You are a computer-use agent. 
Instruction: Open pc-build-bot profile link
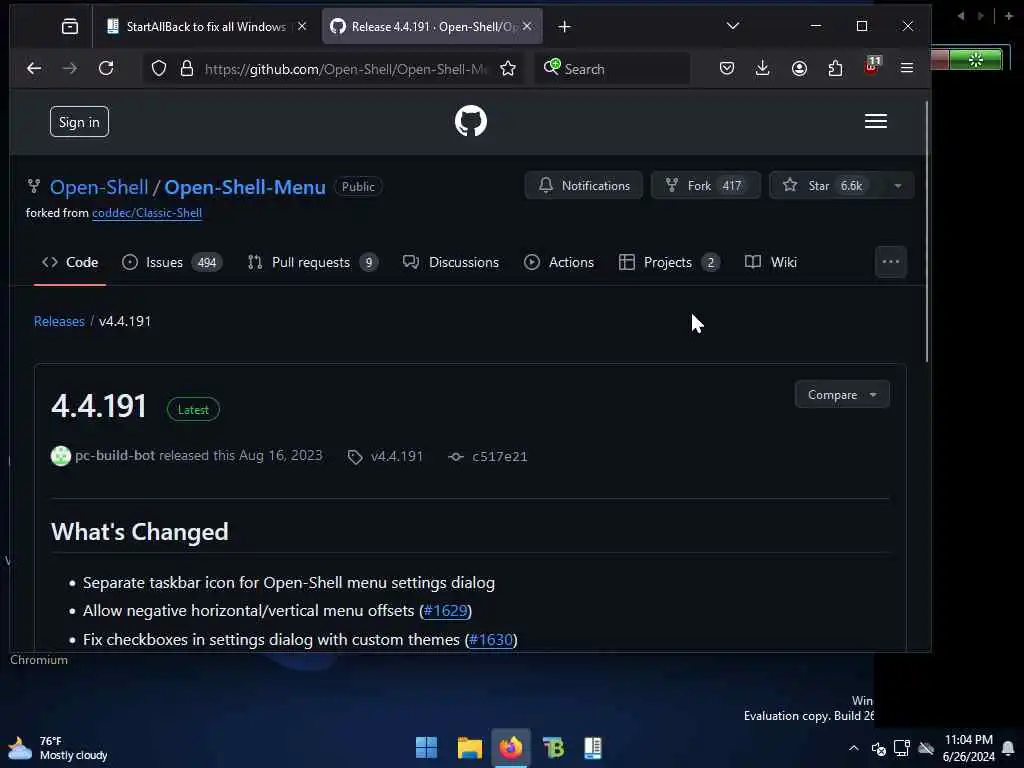tap(115, 455)
